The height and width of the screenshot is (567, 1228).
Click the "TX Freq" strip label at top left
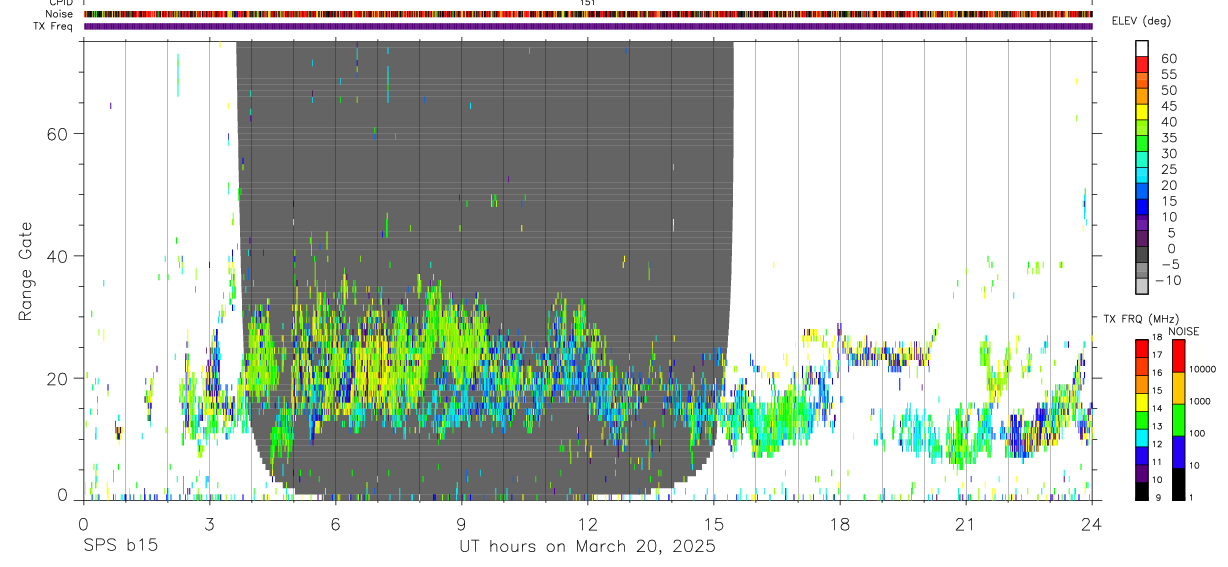tap(55, 26)
